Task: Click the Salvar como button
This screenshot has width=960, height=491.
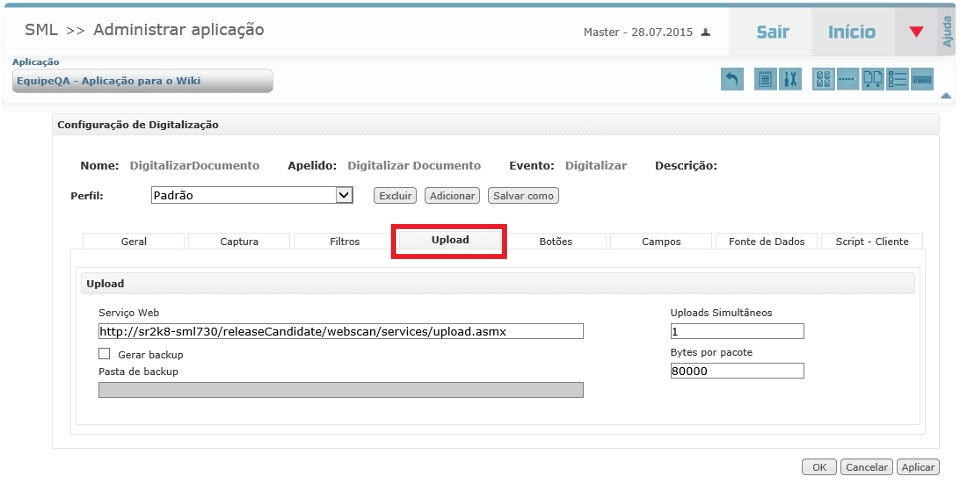Action: click(x=522, y=196)
